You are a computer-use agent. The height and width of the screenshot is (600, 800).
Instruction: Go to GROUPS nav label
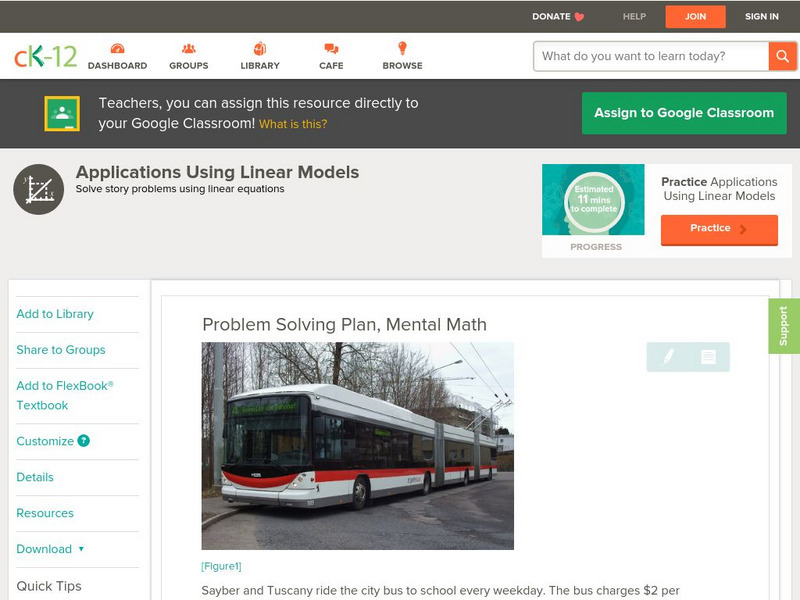(x=189, y=65)
